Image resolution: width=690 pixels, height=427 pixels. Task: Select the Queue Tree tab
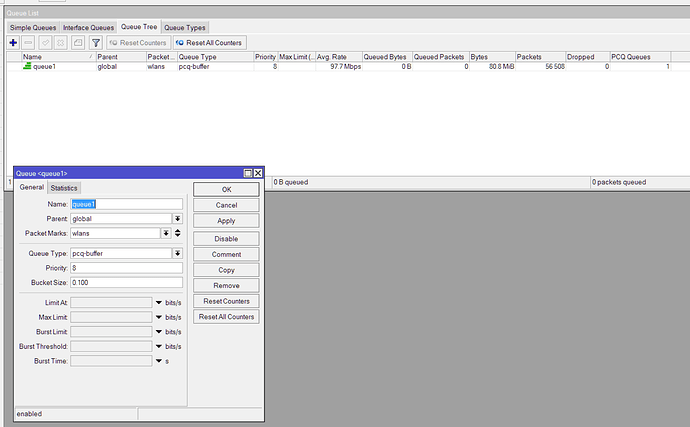pyautogui.click(x=139, y=27)
